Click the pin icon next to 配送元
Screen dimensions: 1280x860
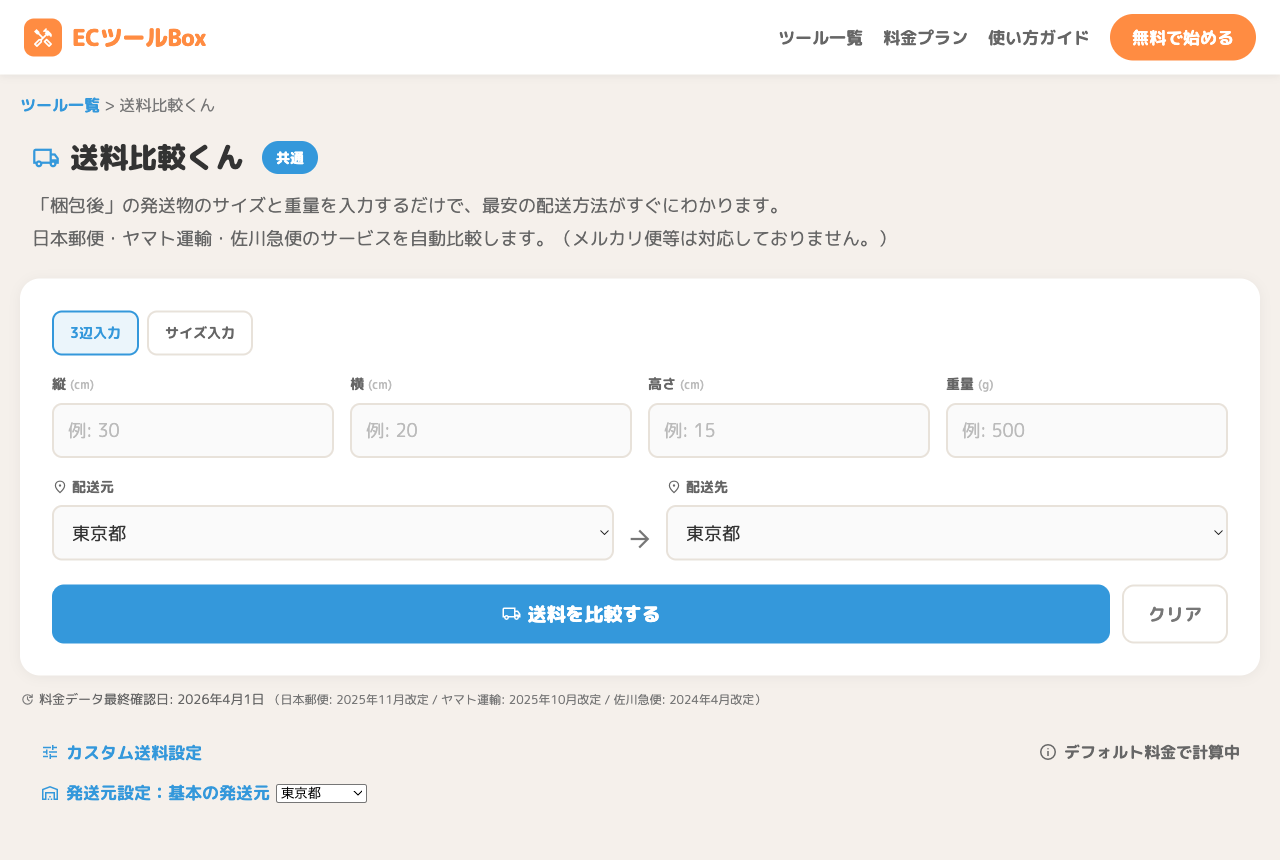point(59,487)
